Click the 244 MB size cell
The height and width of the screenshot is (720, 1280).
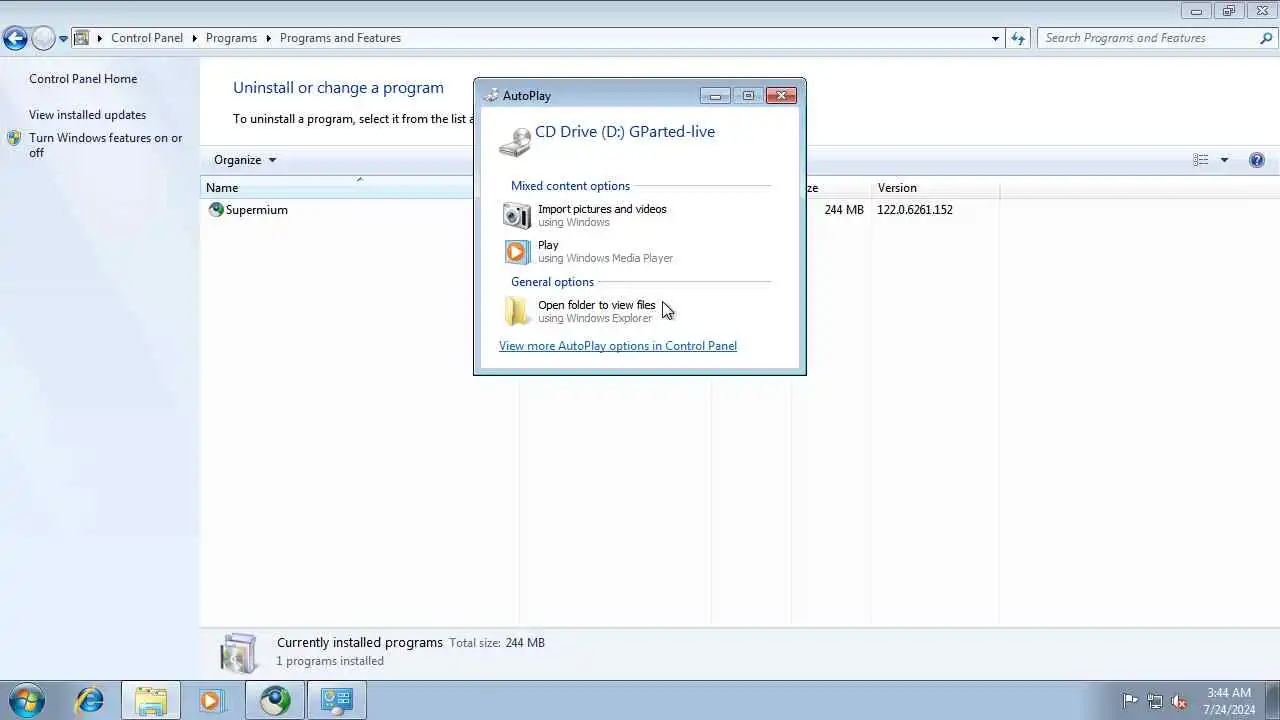point(844,210)
